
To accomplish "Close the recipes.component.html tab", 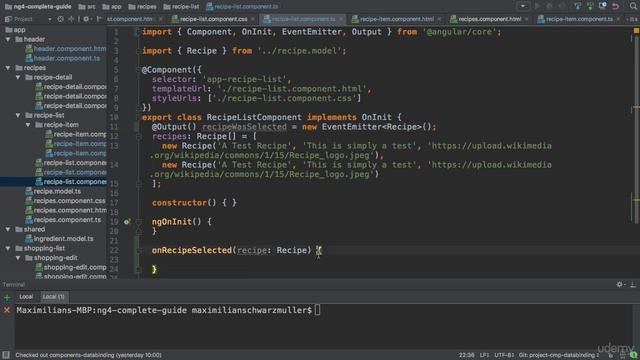I will click(527, 19).
